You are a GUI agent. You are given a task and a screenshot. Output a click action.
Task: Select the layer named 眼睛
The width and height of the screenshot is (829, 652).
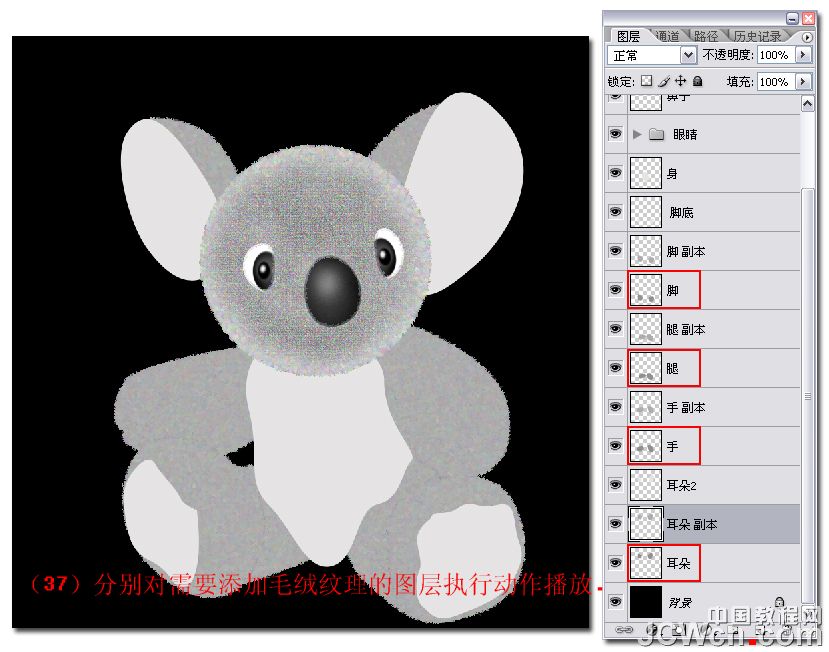[685, 134]
